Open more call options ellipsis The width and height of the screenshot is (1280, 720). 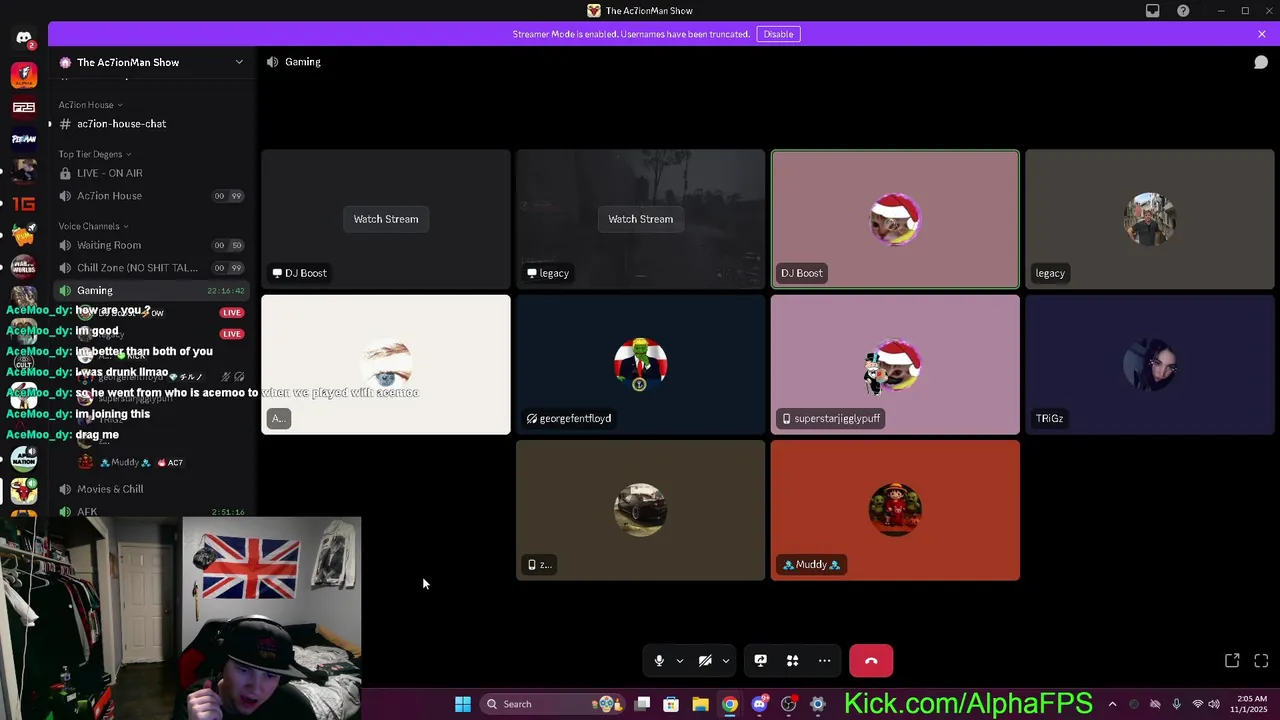point(824,661)
